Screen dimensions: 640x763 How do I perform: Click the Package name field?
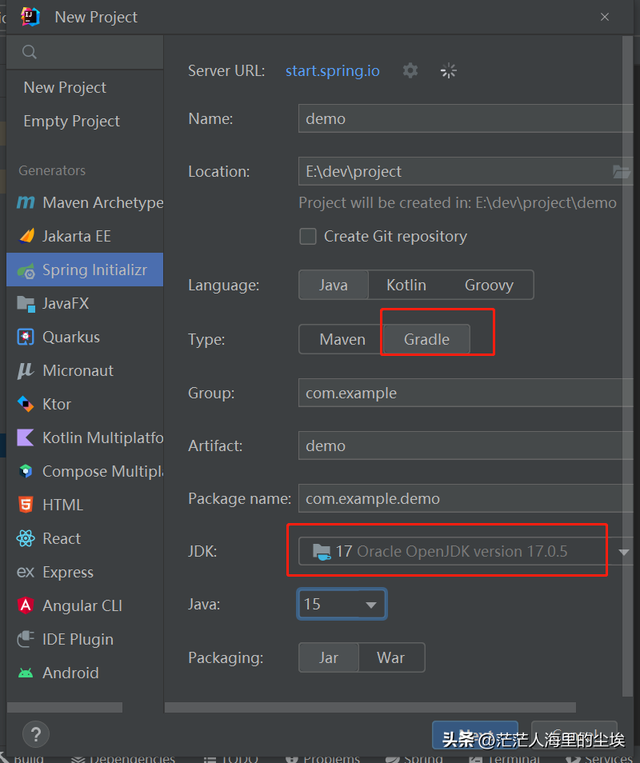(x=465, y=498)
